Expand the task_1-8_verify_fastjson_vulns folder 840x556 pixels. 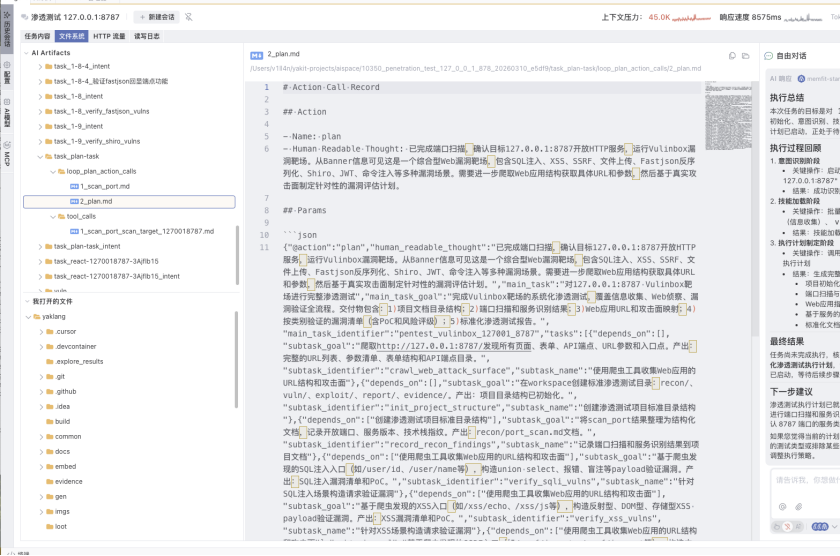click(x=40, y=111)
